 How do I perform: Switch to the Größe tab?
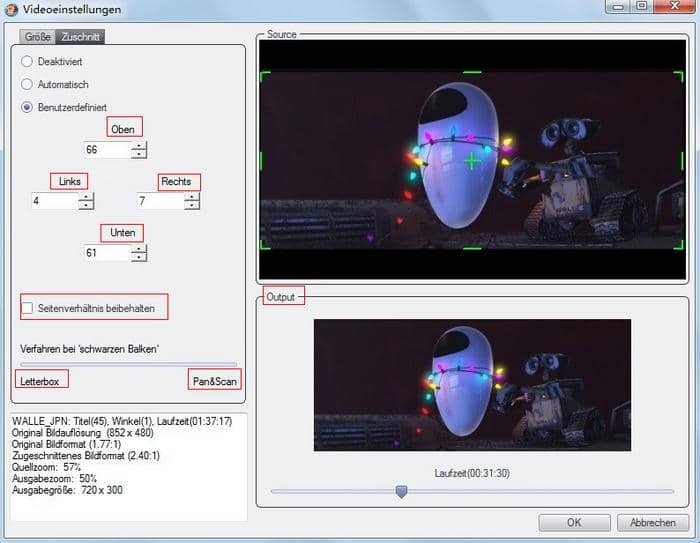[37, 37]
